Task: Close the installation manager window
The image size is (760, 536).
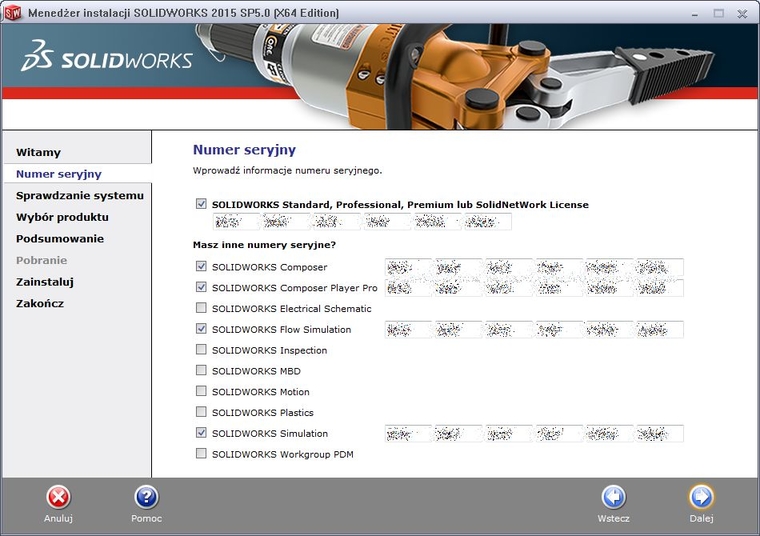Action: point(742,14)
